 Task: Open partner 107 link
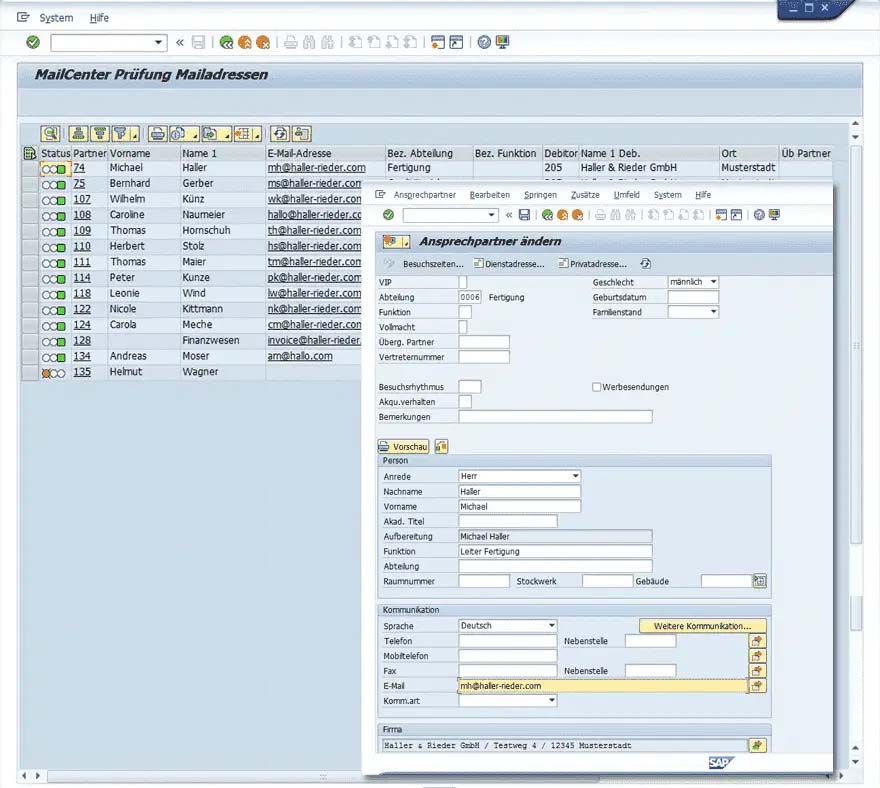click(x=82, y=199)
